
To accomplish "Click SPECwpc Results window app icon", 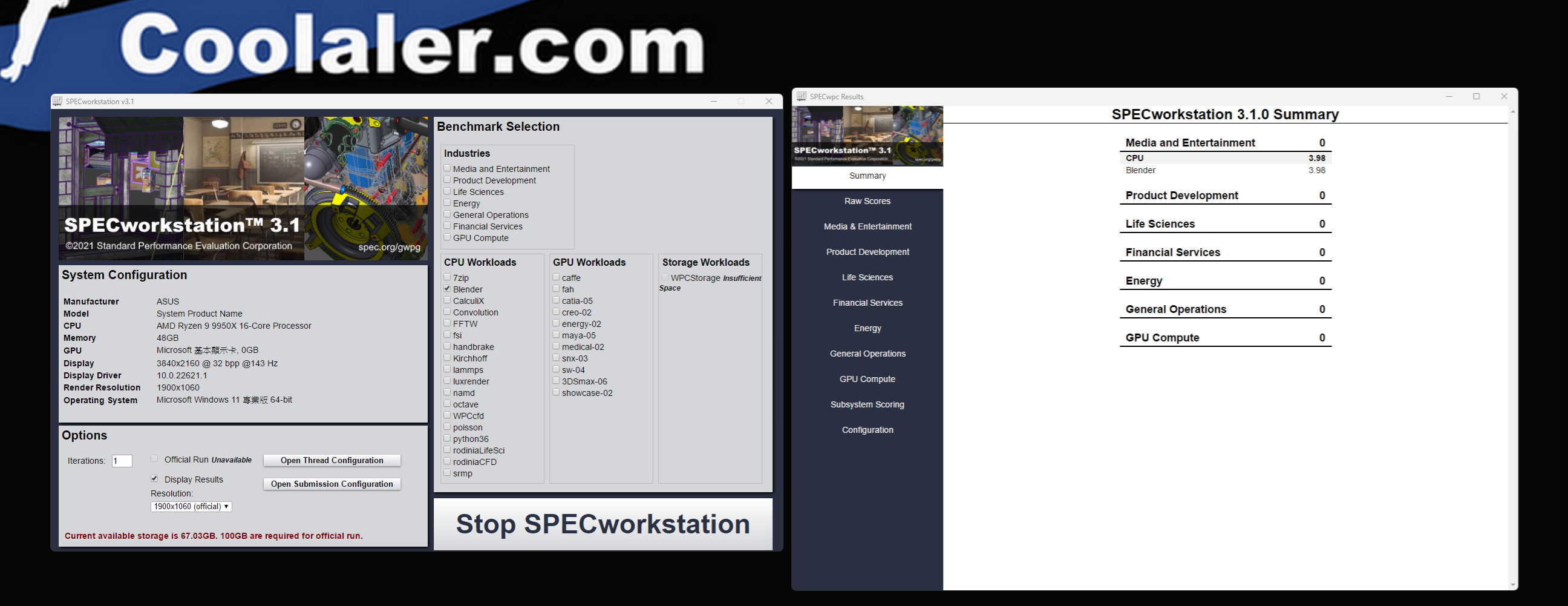I will [x=801, y=96].
